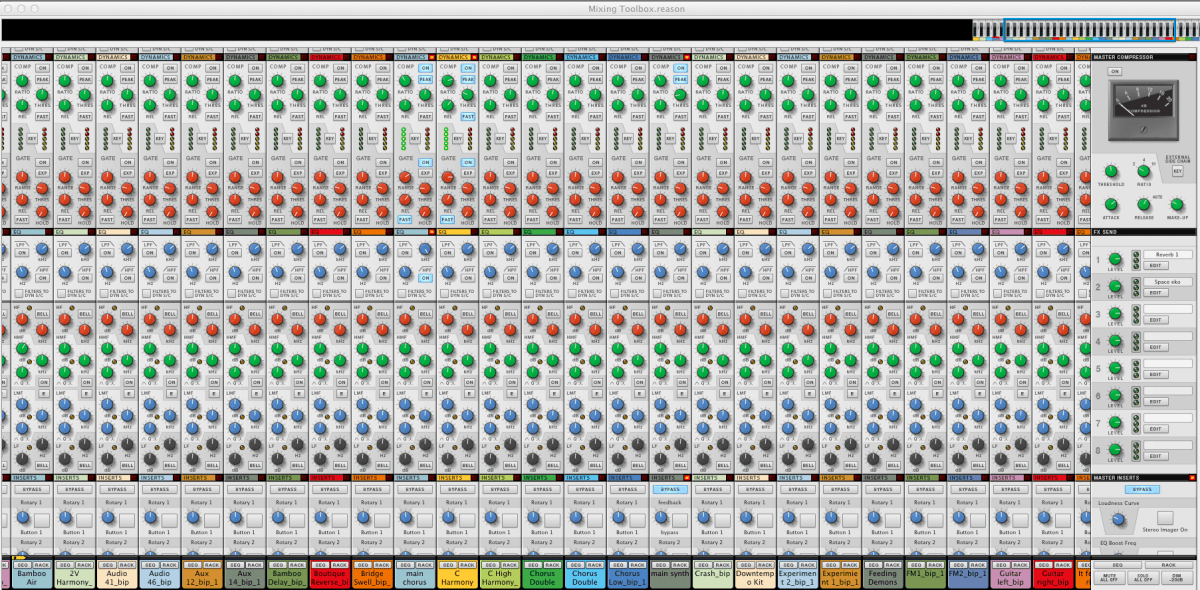Click the Master Compressor Threshold knob
Screen dimensions: 1200x590
1111,170
